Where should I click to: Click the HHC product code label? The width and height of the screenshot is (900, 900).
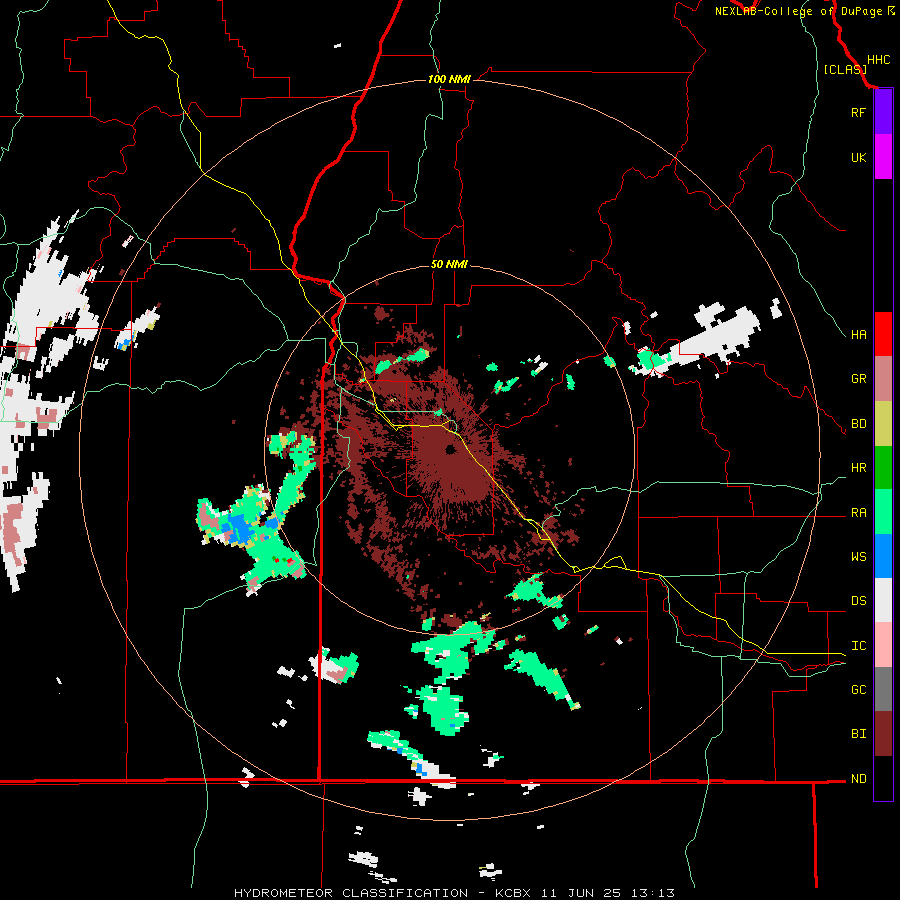(878, 60)
